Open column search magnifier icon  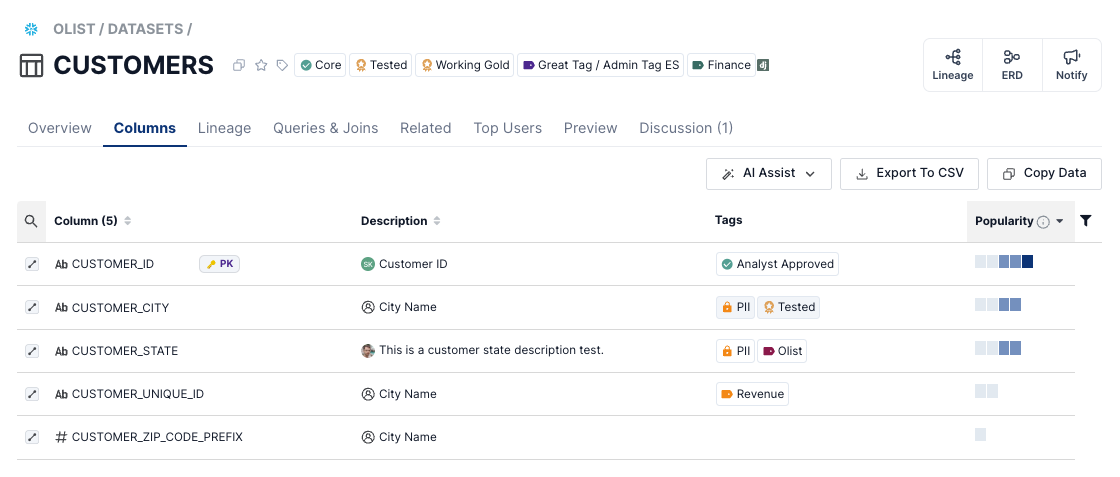31,221
